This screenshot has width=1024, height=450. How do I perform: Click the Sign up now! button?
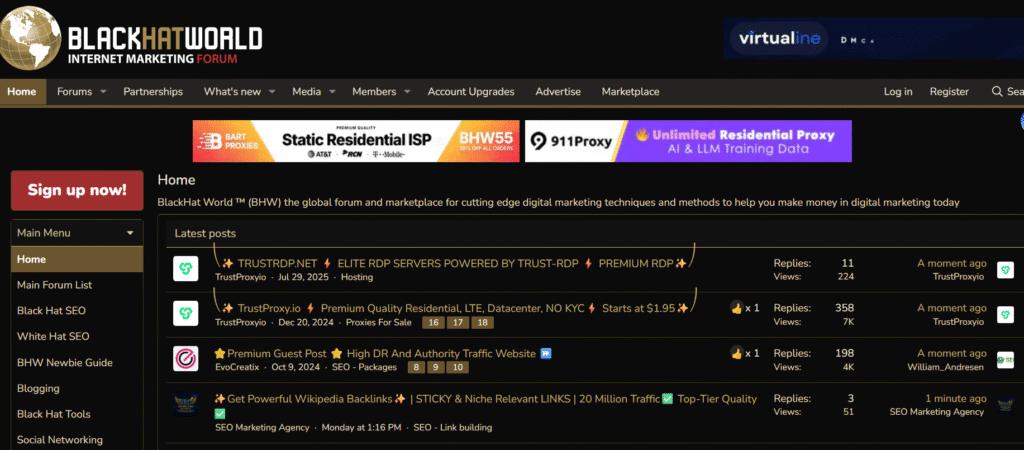pyautogui.click(x=77, y=190)
